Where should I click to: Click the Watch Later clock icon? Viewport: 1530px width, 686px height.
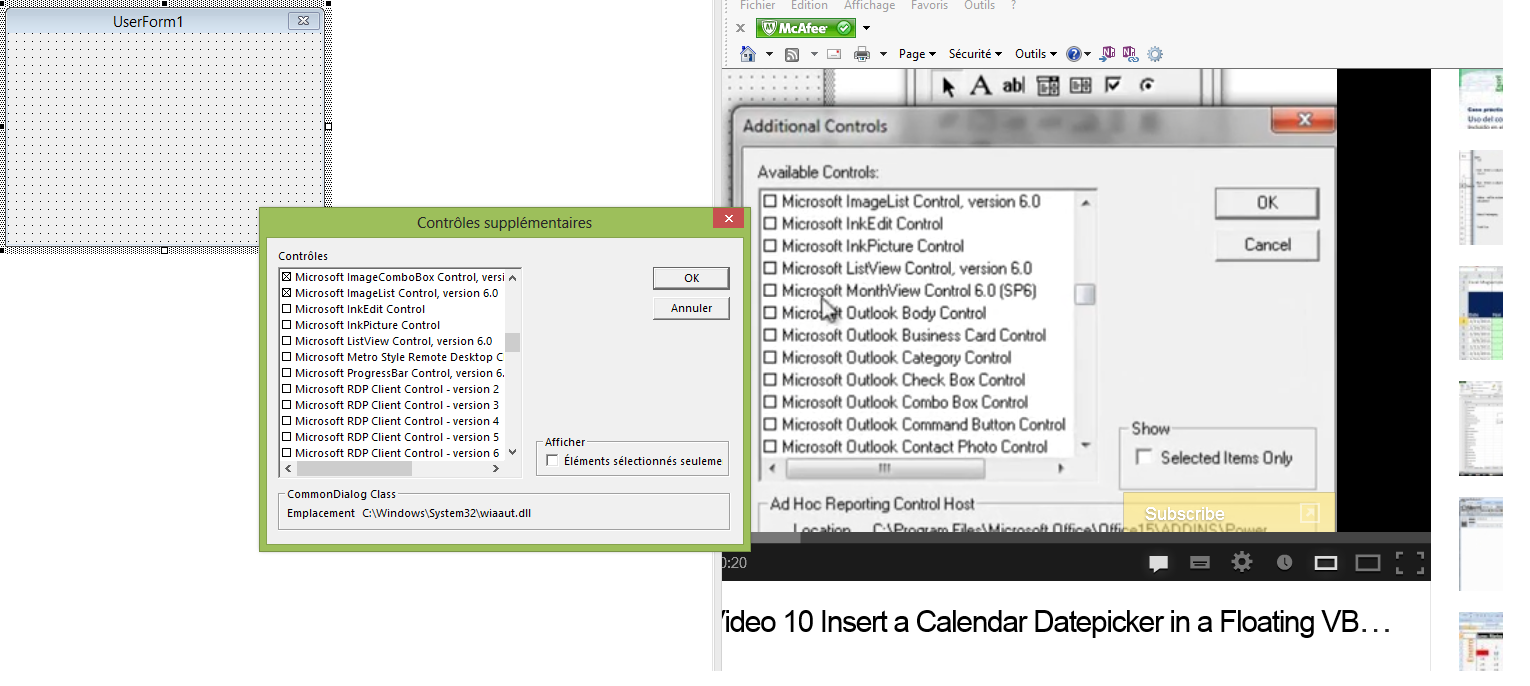(x=1285, y=563)
